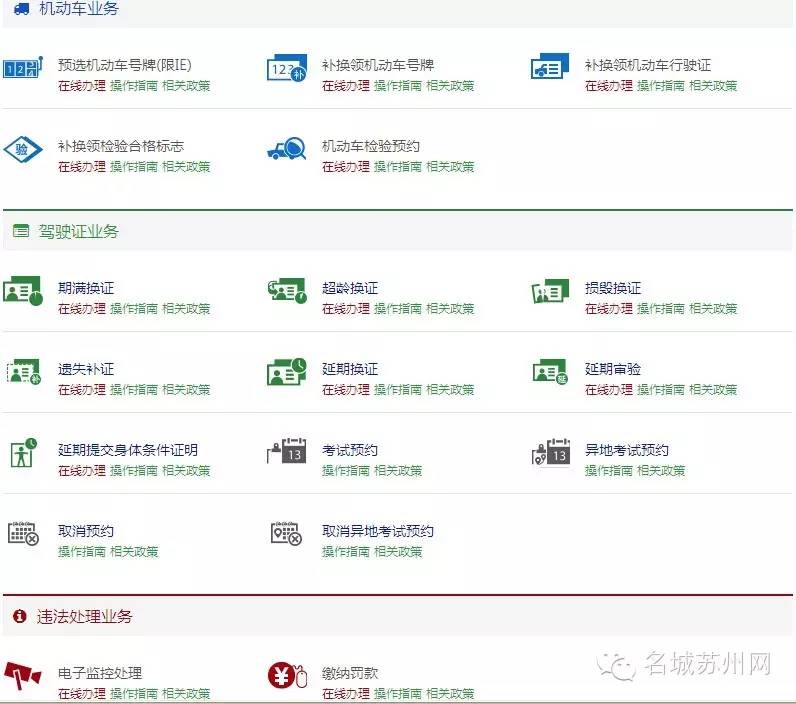Viewport: 796px width, 704px height.
Task: Click the 驾驶证业务 section heading
Action: point(78,231)
